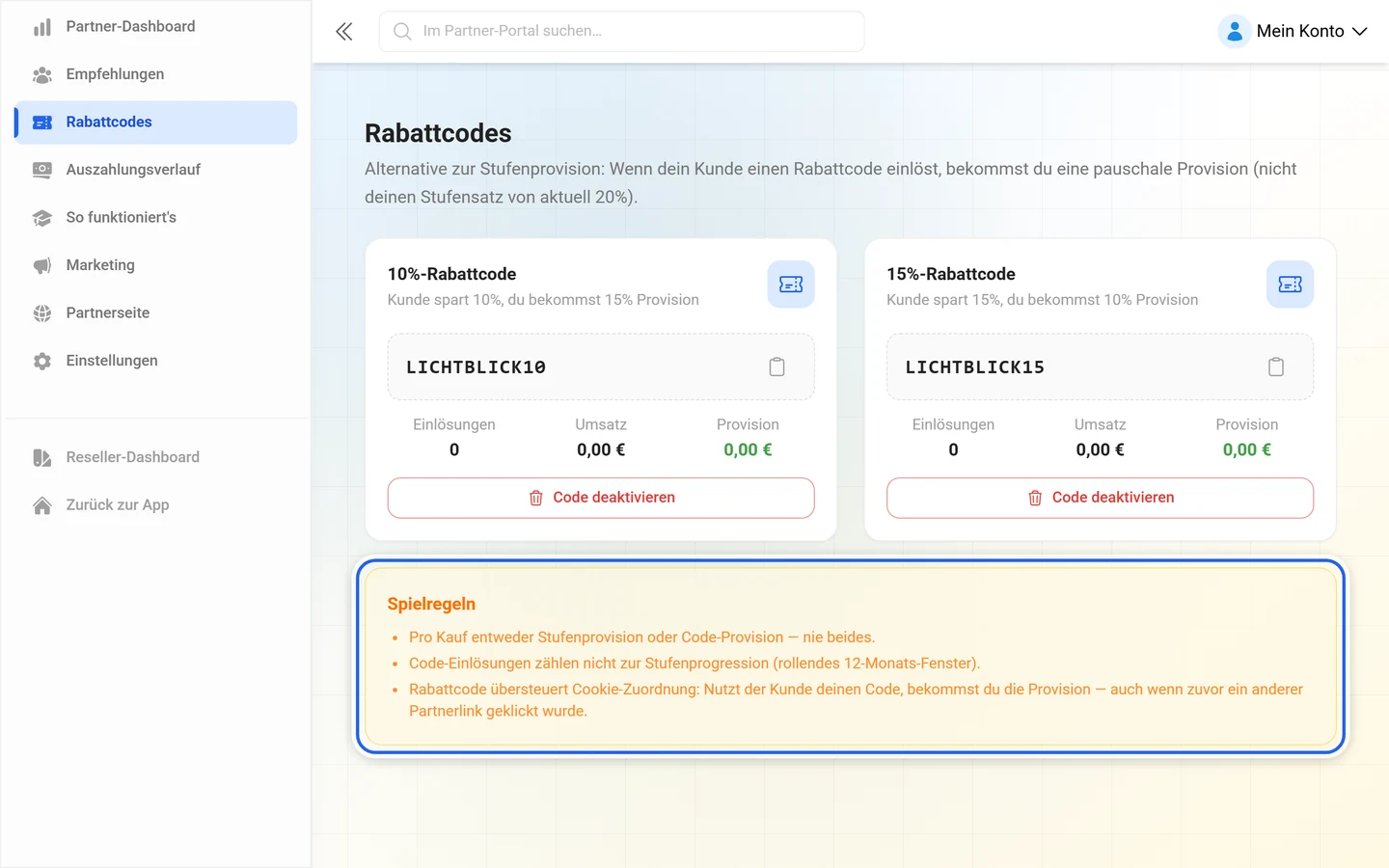
Task: Click Einlösungen count 0 in 15% card
Action: point(953,449)
